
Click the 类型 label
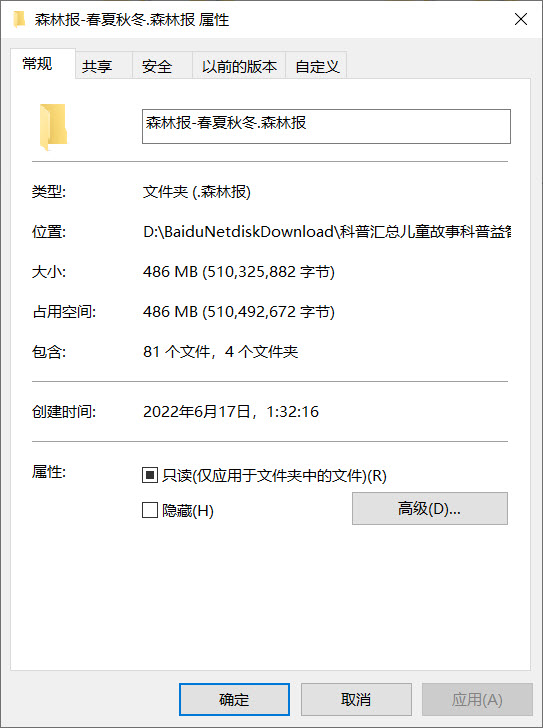point(49,191)
